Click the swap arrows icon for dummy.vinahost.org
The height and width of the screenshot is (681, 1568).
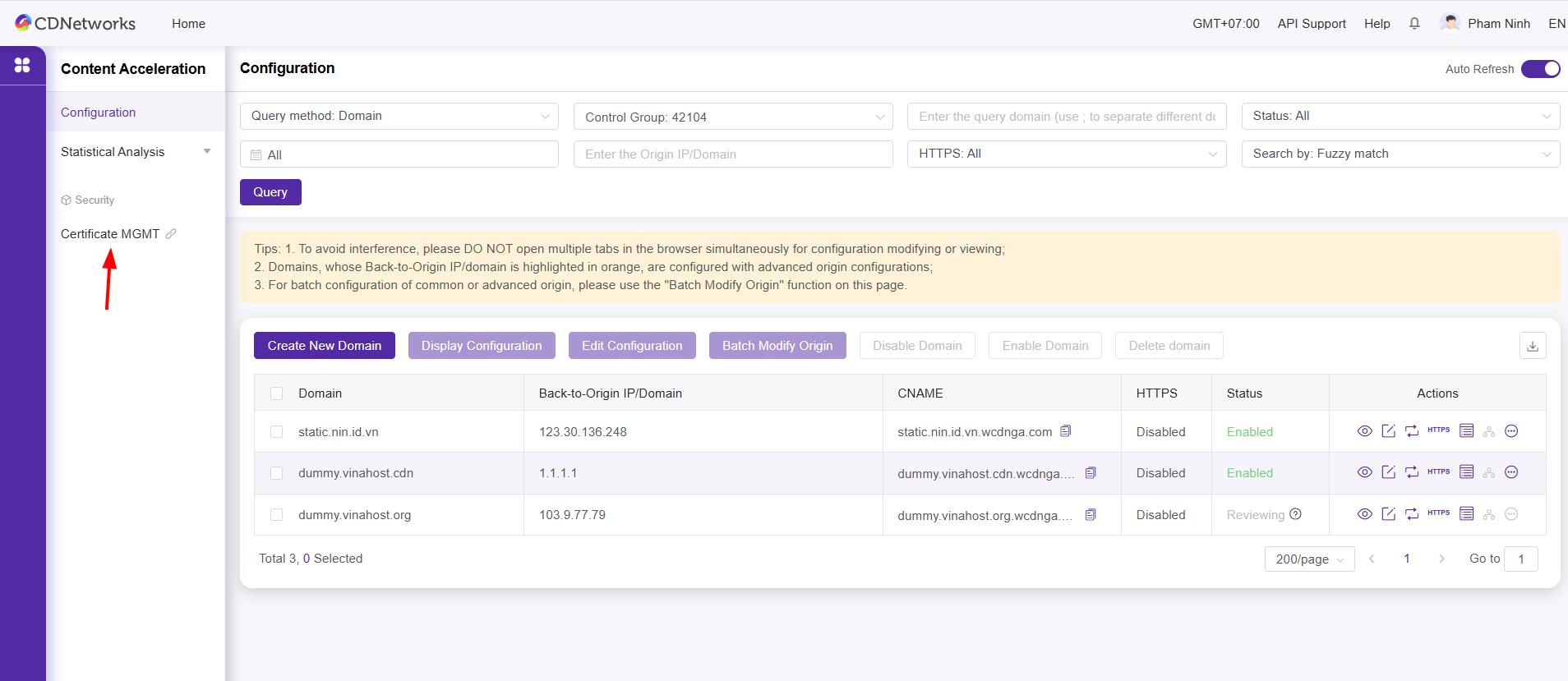[1412, 514]
